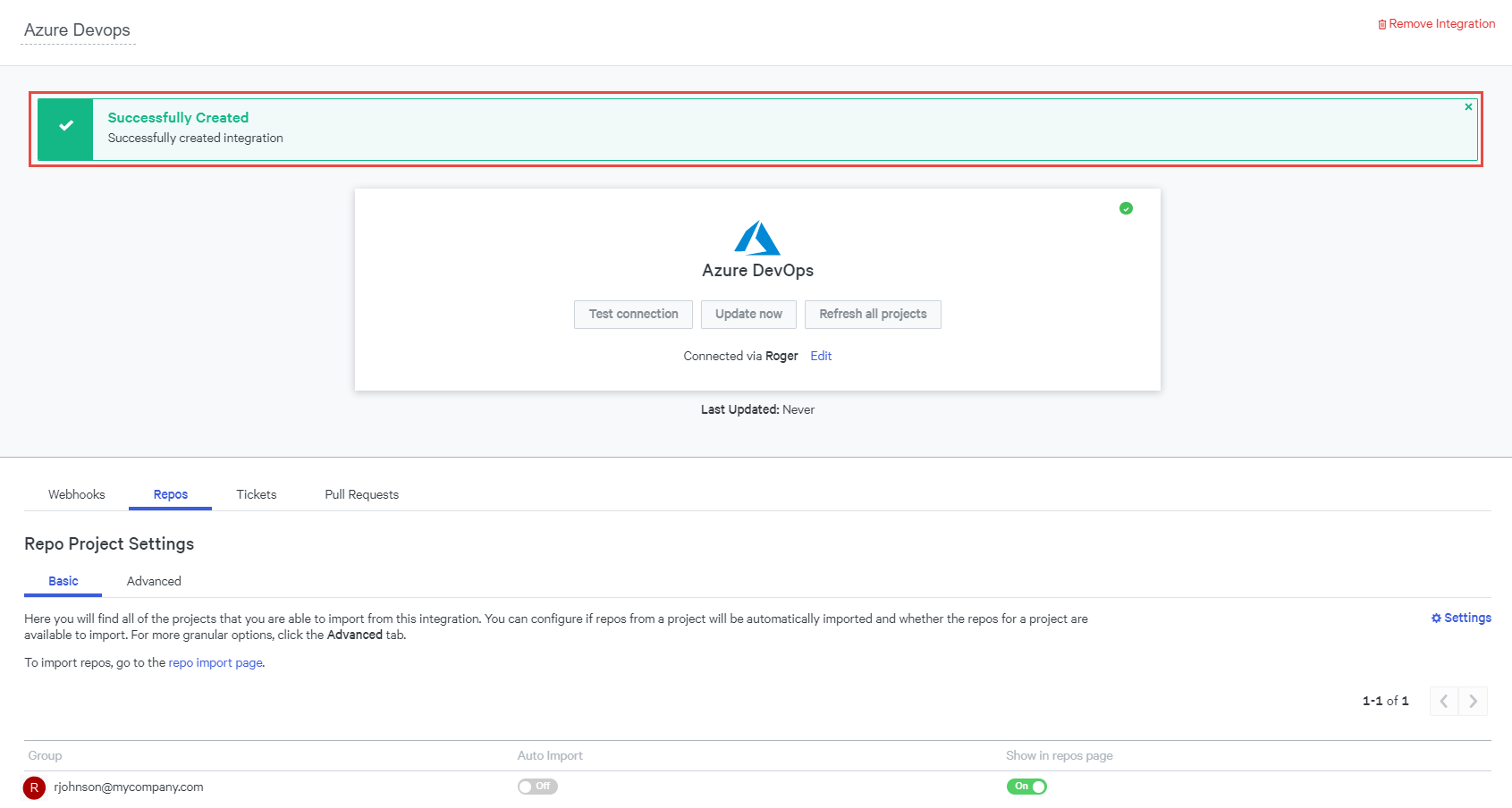Viewport: 1512px width, 808px height.
Task: Click the banner's success checkmark icon
Action: coord(65,126)
